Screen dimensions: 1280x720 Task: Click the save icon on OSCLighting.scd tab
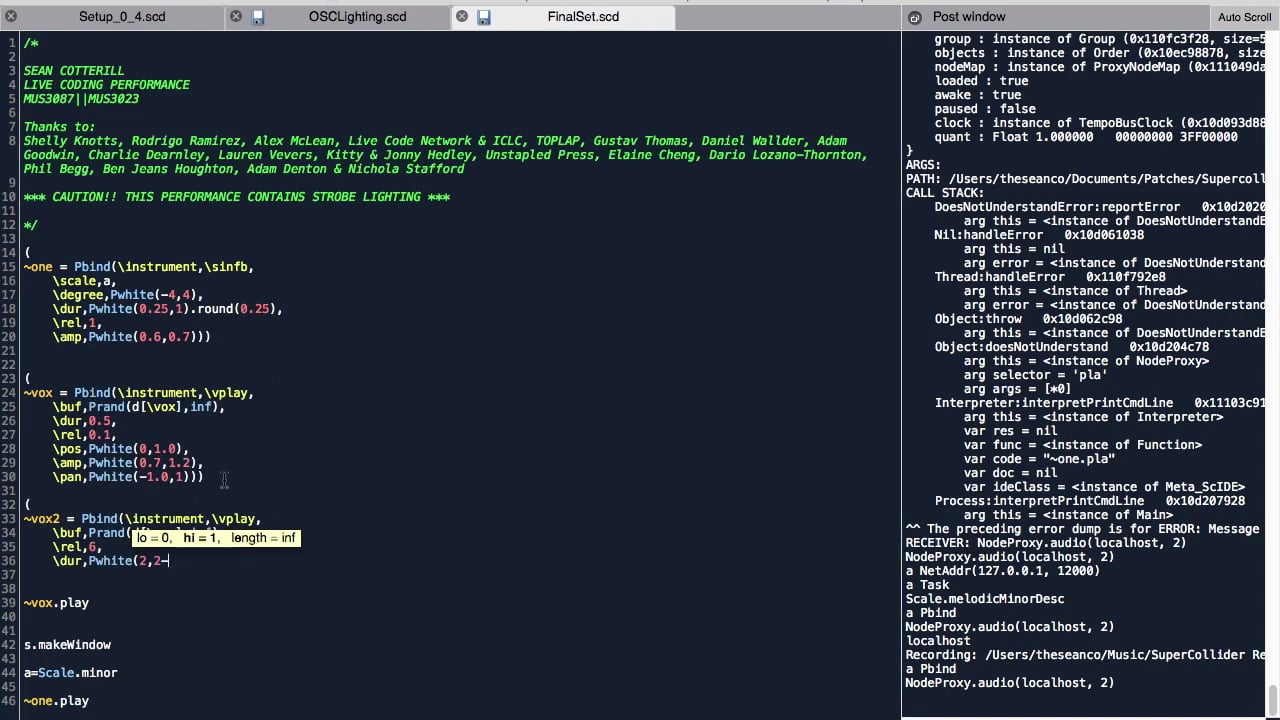point(258,17)
